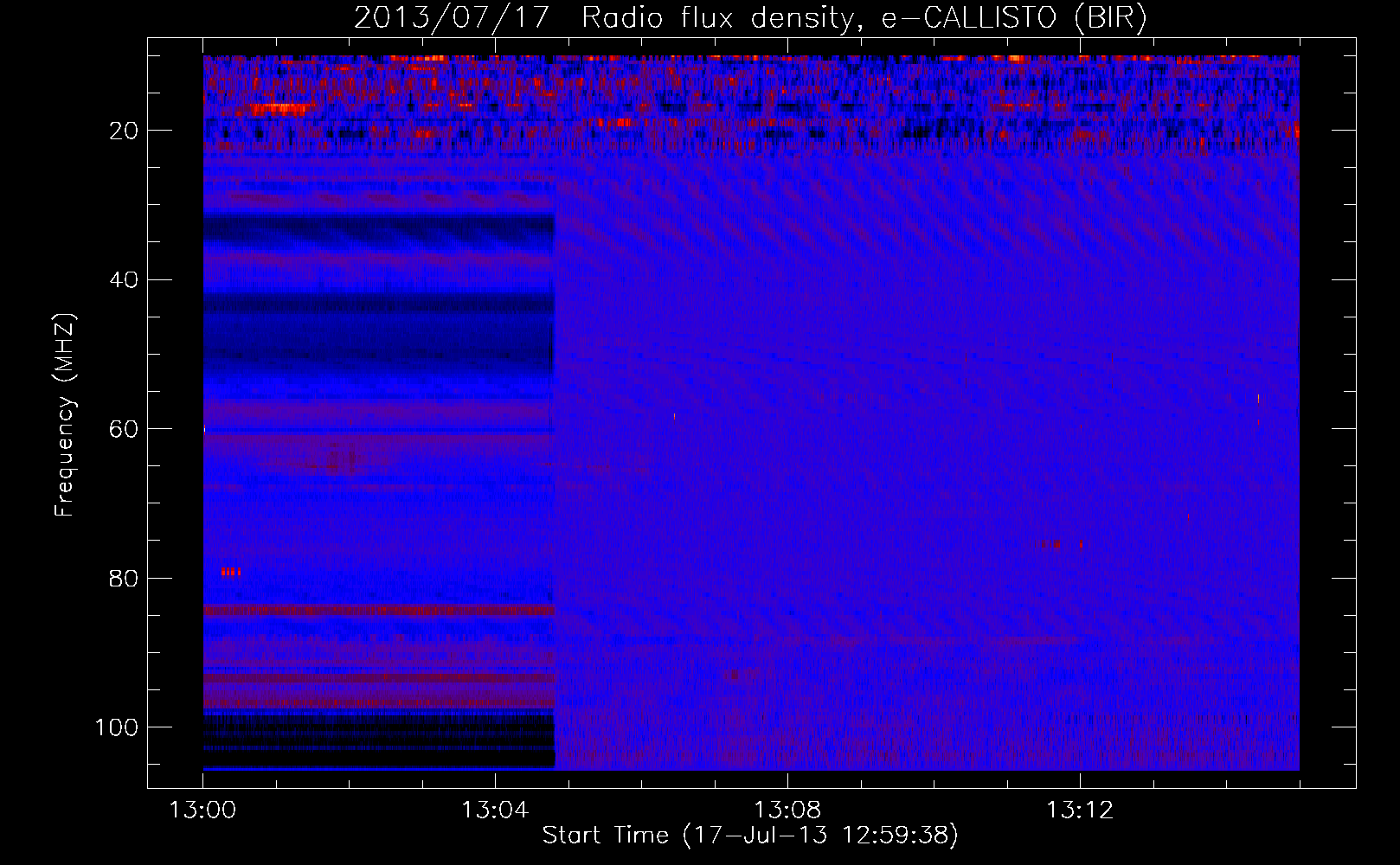The width and height of the screenshot is (1400, 865).
Task: Click the '13:04' time tick label
Action: coord(495,811)
